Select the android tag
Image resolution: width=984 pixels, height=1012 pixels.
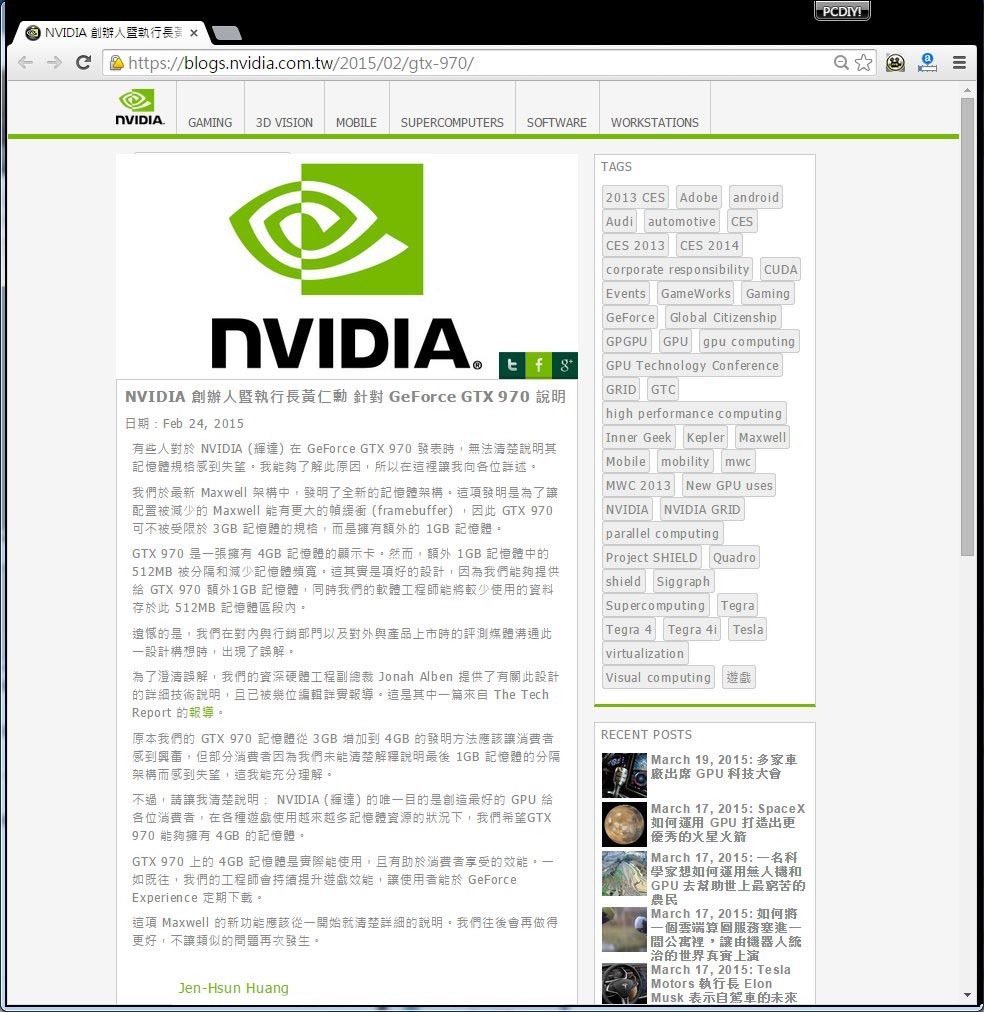[x=756, y=197]
